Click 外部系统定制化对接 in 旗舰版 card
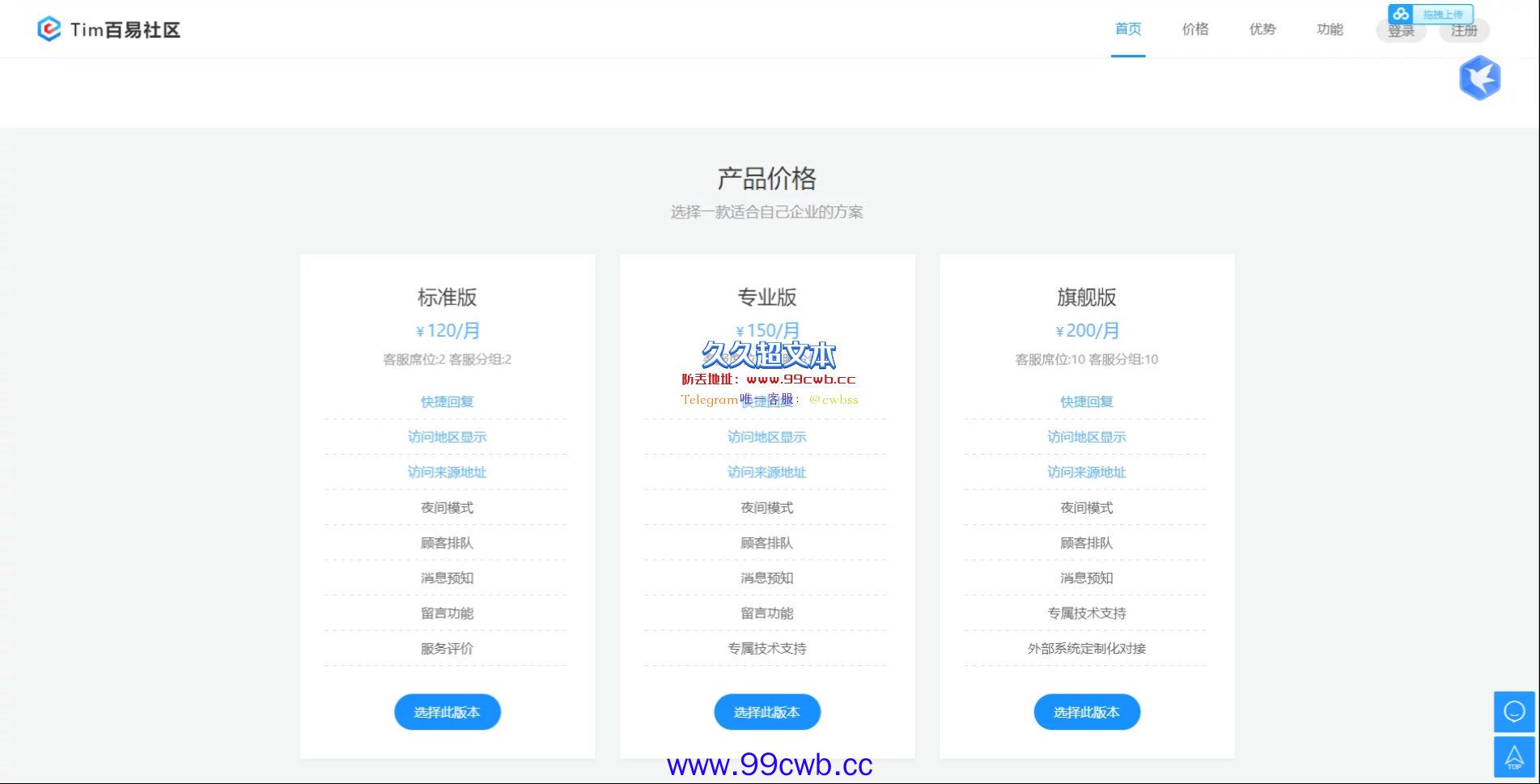This screenshot has height=784, width=1540. 1087,648
